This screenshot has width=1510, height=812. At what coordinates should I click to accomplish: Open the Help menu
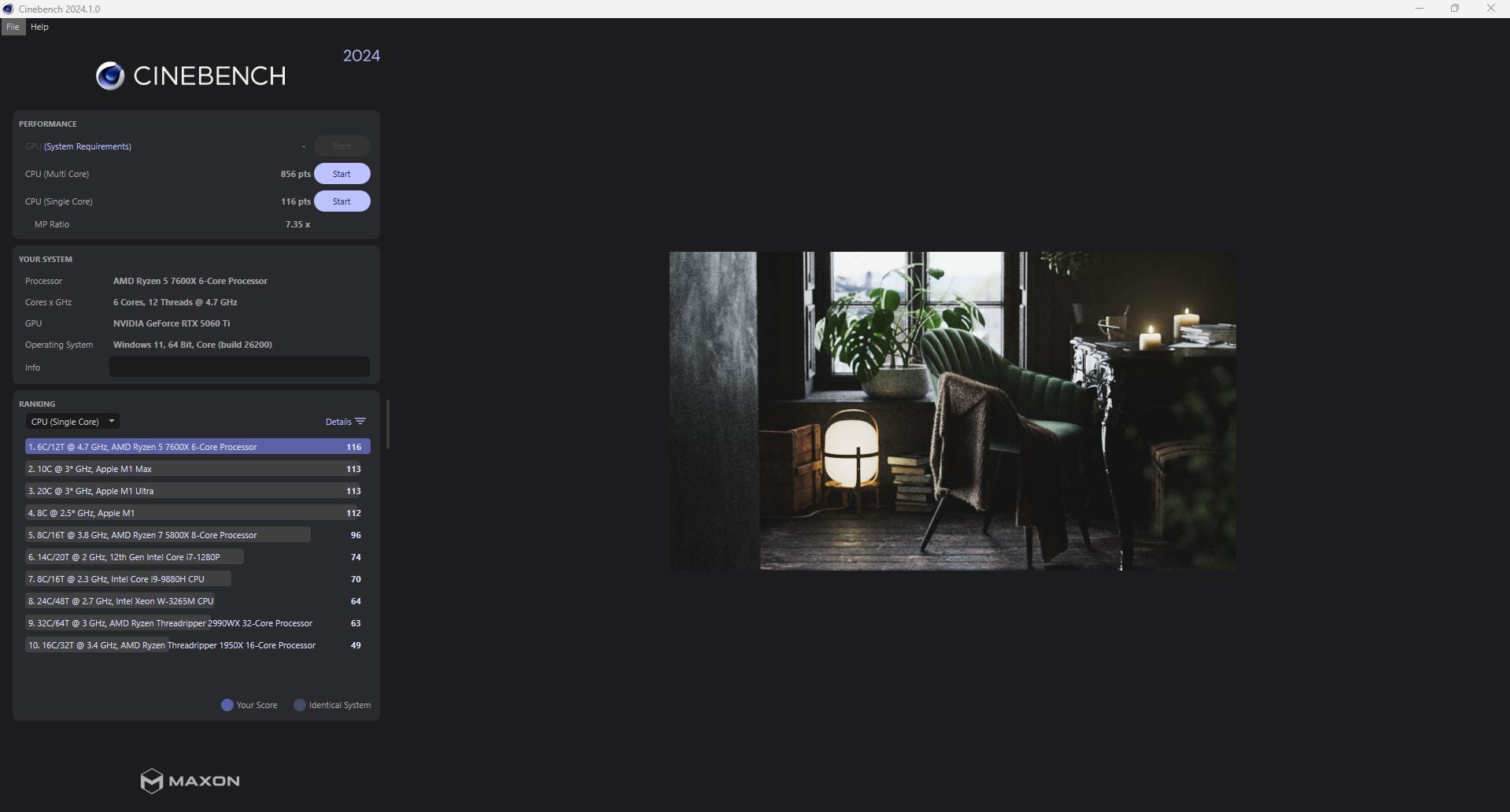pos(39,27)
